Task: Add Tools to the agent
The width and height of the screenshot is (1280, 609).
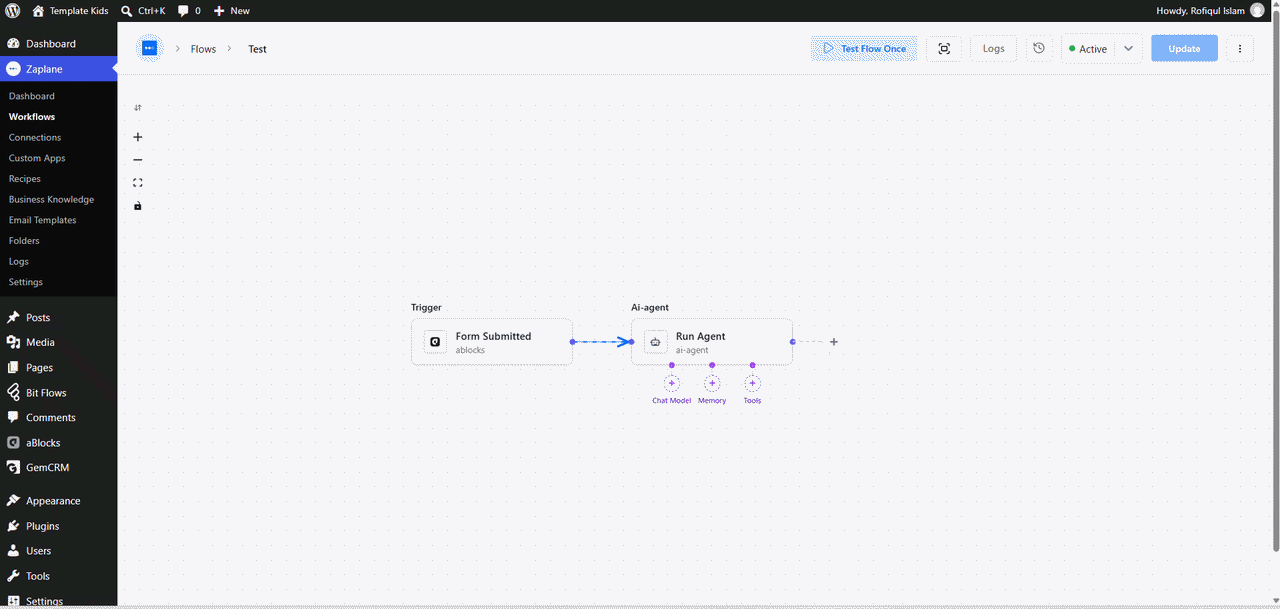Action: [752, 384]
